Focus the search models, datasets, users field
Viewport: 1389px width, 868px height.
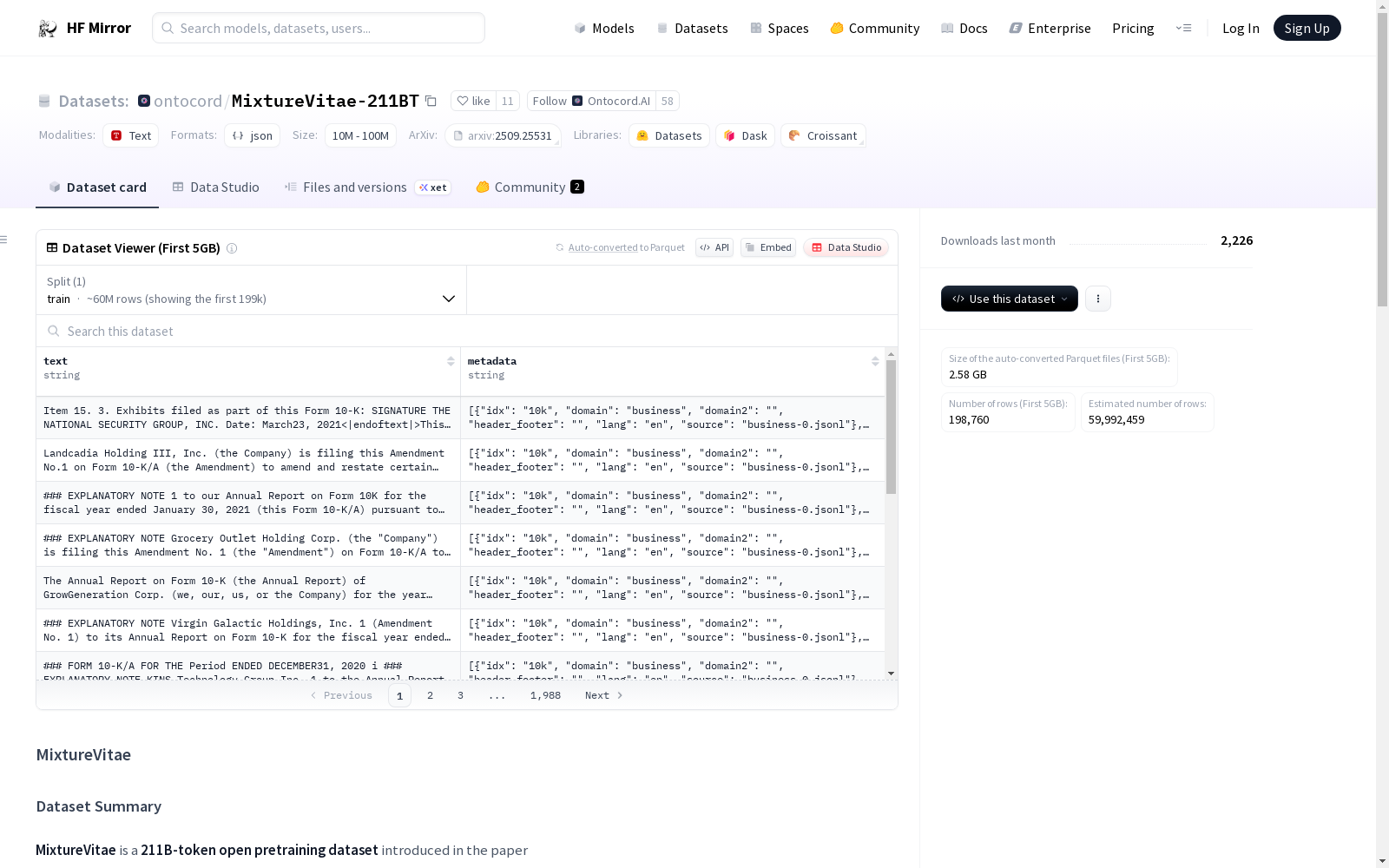click(319, 28)
